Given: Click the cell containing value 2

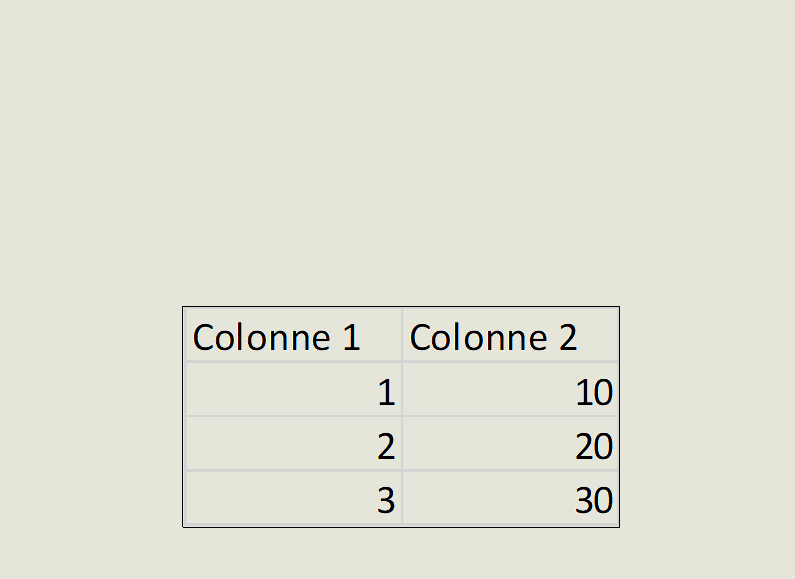Looking at the screenshot, I should (293, 445).
